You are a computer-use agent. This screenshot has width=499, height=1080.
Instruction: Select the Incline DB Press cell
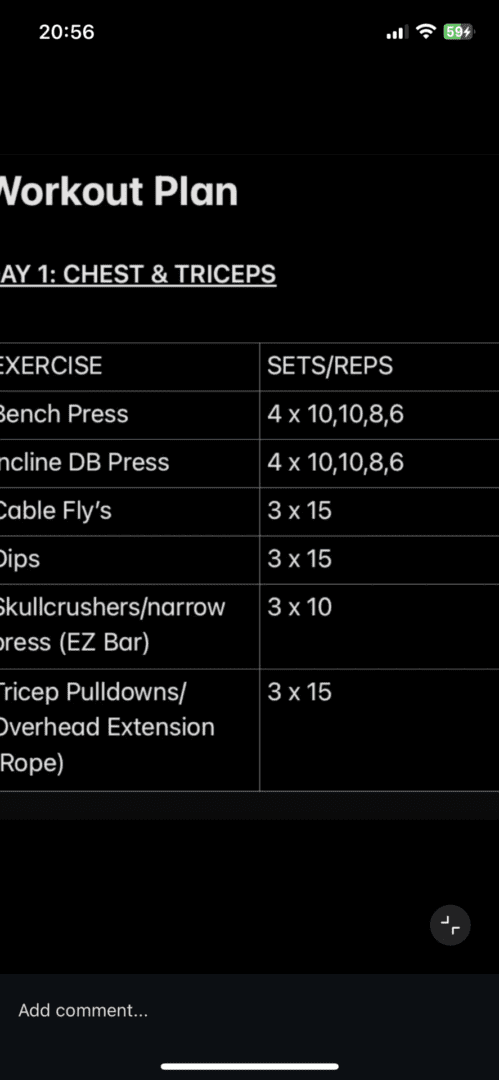[130, 463]
